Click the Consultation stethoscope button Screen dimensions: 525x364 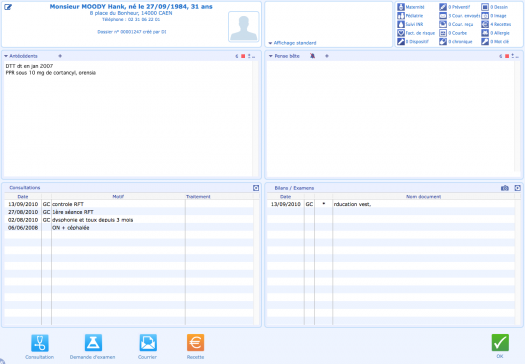[40, 347]
